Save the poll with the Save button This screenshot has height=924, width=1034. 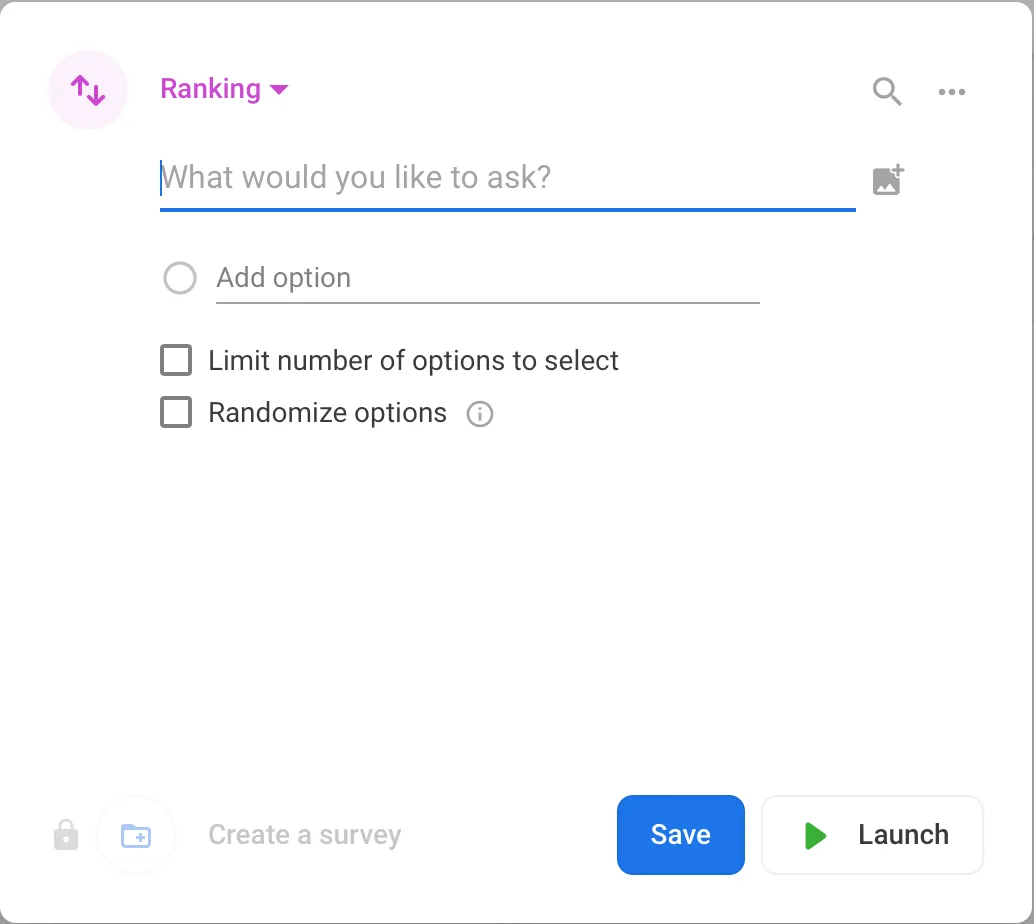(680, 835)
